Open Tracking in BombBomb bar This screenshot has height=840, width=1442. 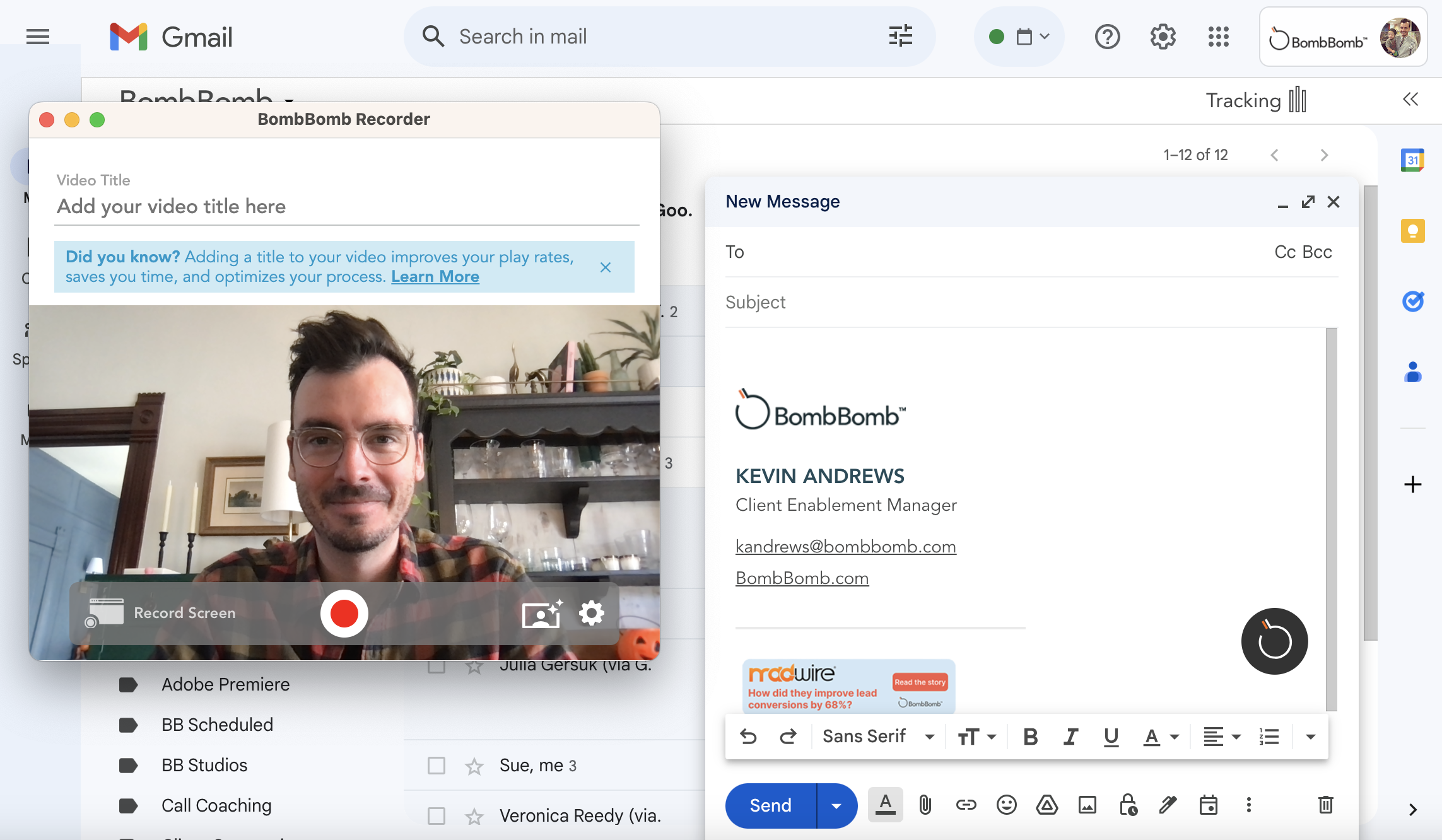coord(1255,100)
